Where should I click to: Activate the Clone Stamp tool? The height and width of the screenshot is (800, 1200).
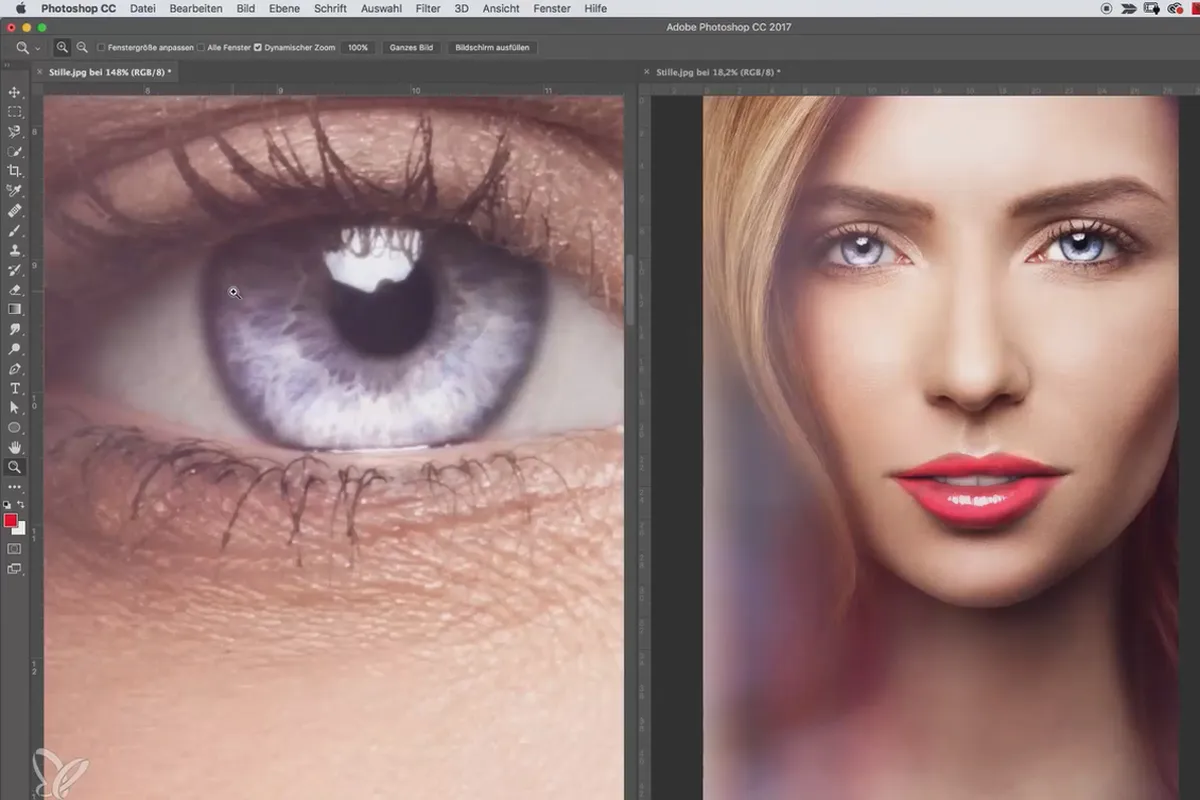[15, 250]
